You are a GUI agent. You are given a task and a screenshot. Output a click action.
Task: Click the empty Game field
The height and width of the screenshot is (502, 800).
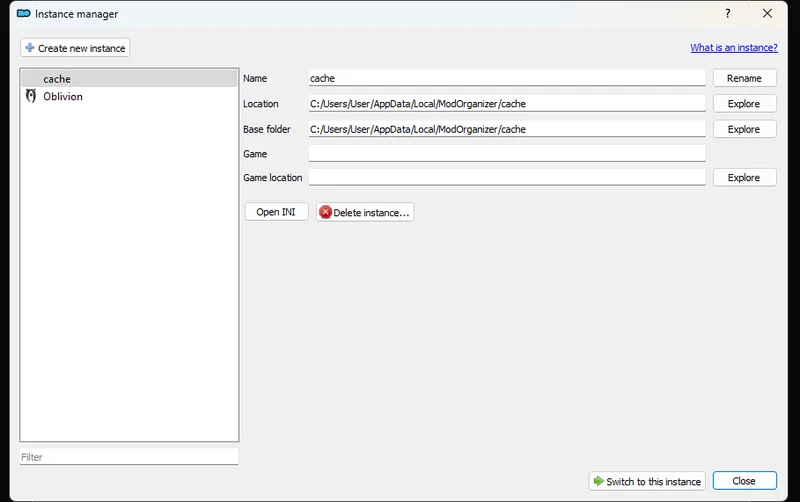507,154
